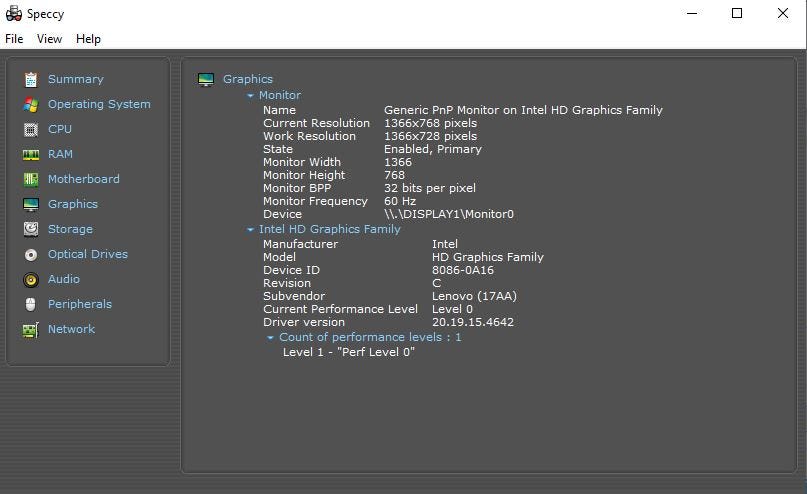Click the 60 Hz frequency value
This screenshot has height=494, width=807.
(x=400, y=201)
